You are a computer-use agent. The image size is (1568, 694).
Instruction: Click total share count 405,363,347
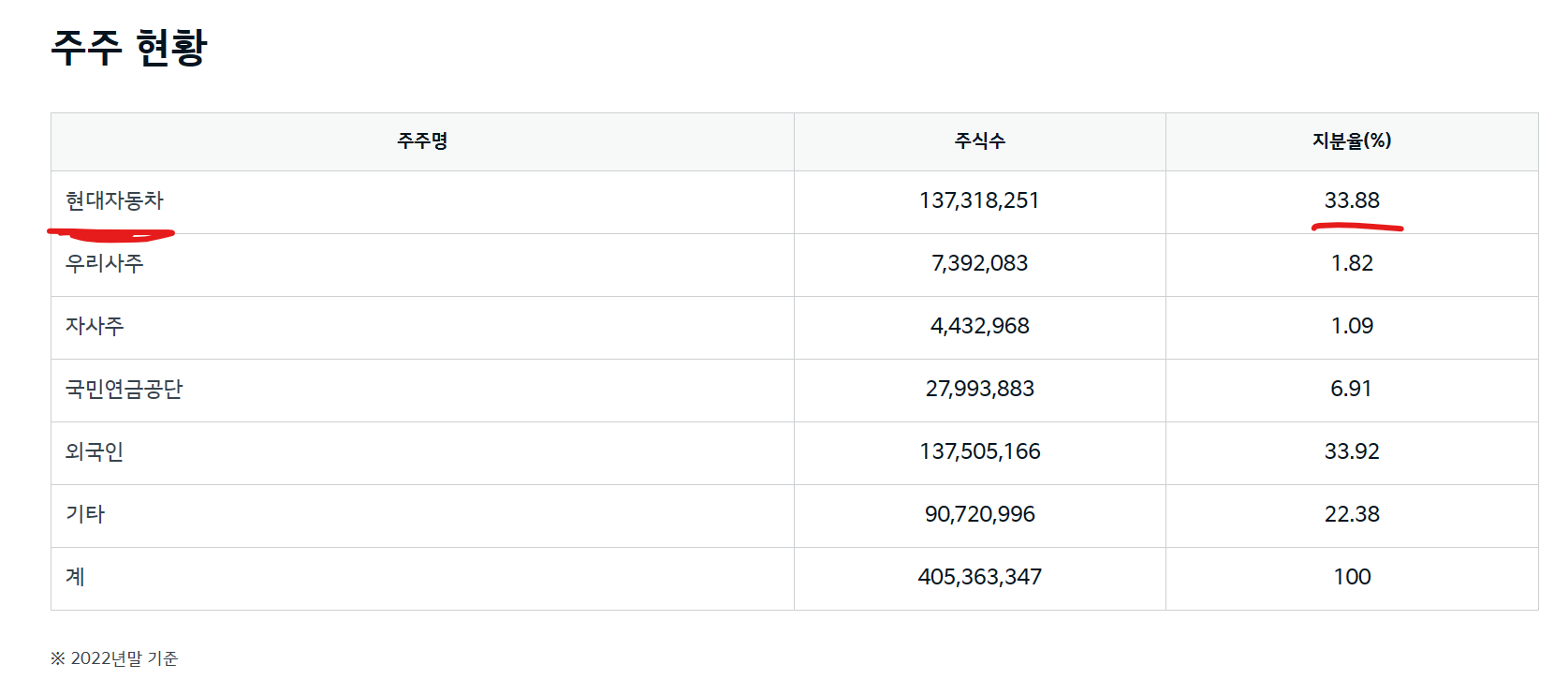pos(979,577)
